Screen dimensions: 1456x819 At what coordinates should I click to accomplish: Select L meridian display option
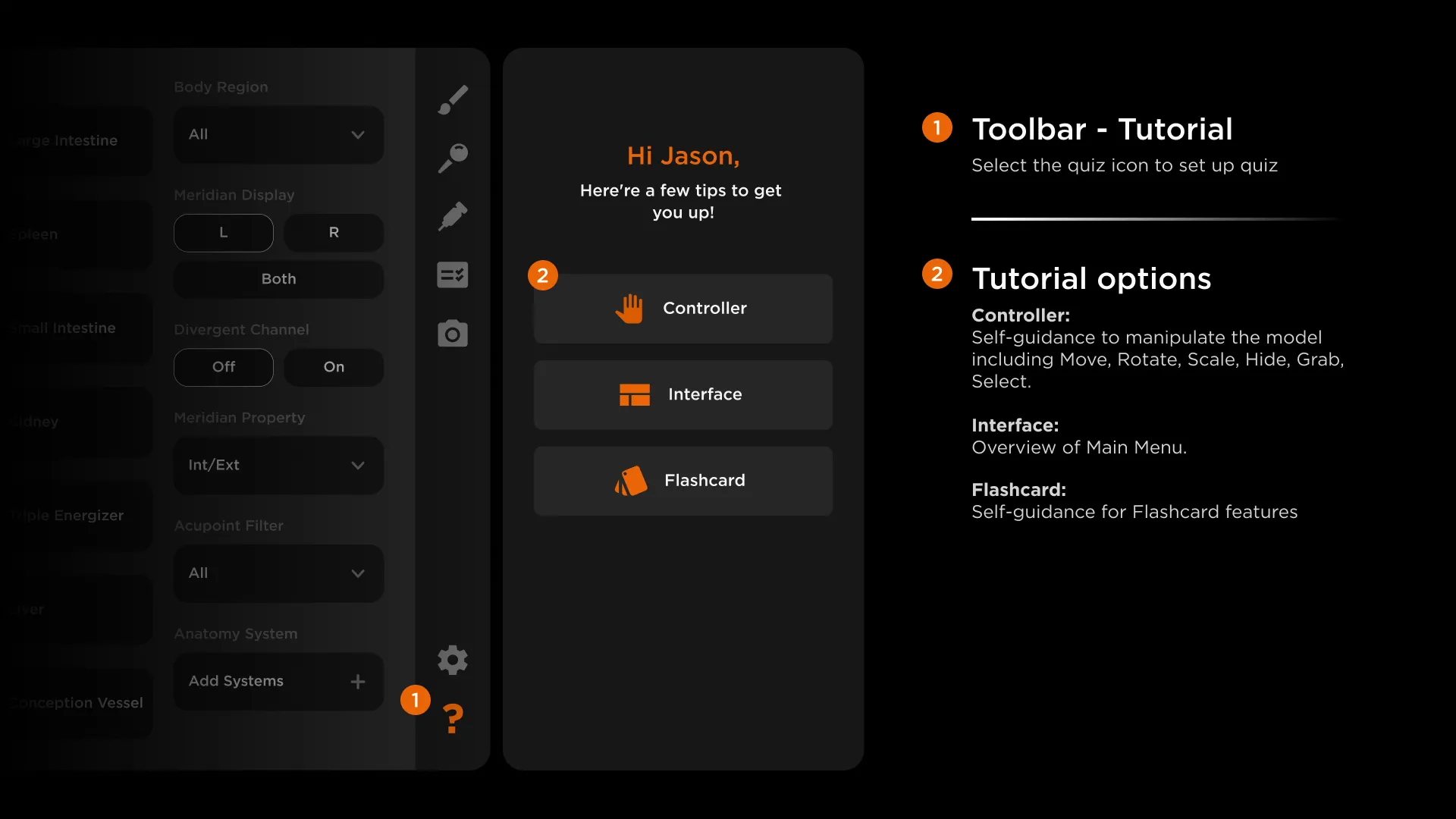coord(223,233)
